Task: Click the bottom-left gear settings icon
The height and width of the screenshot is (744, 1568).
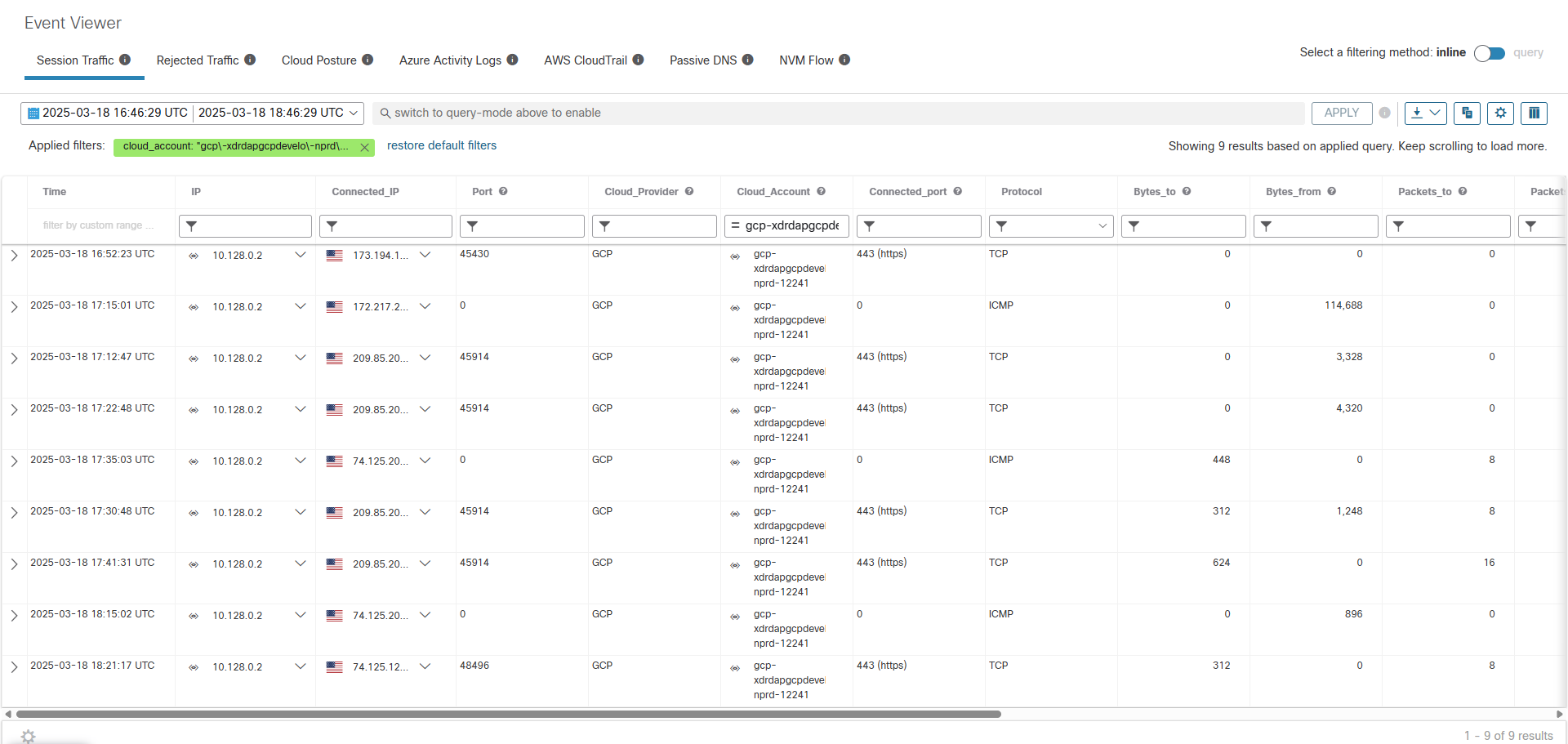Action: tap(29, 737)
